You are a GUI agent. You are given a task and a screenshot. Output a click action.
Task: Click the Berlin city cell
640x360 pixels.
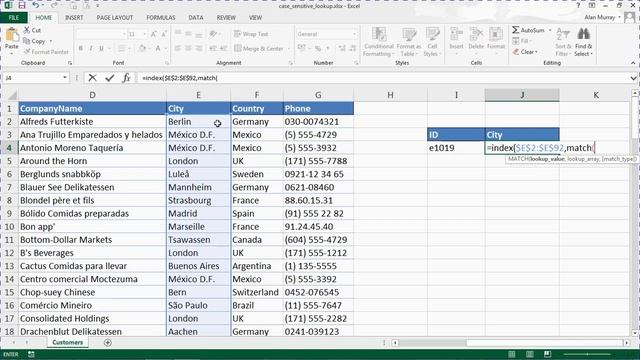(198, 122)
